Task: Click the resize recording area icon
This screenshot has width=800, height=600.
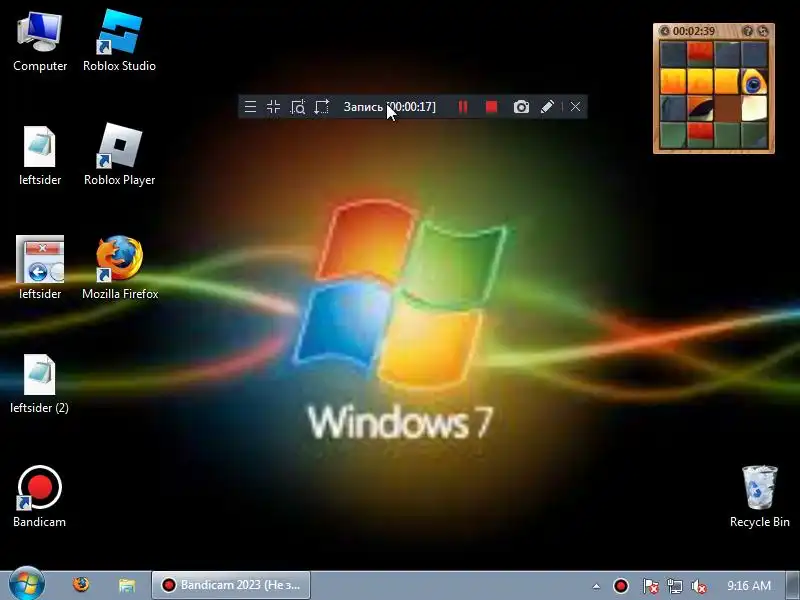Action: (321, 107)
